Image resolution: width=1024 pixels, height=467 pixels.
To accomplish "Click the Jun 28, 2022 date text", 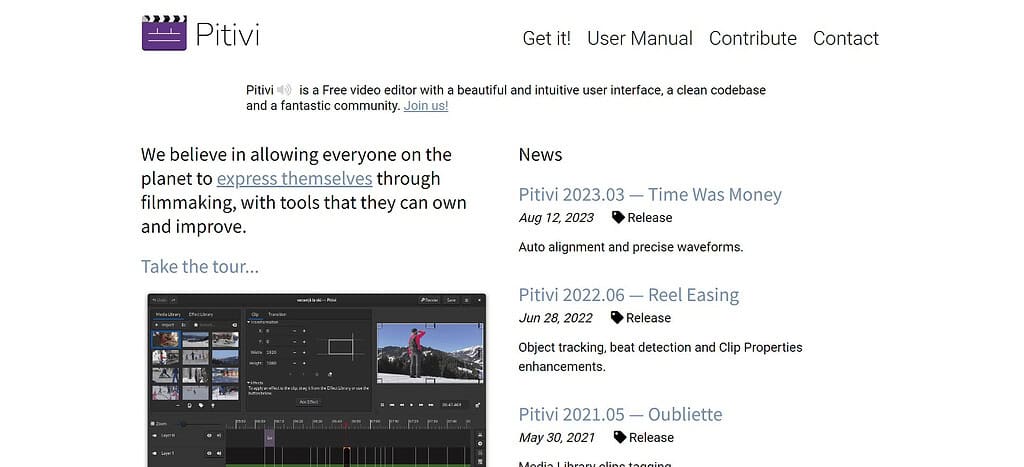I will pyautogui.click(x=556, y=318).
